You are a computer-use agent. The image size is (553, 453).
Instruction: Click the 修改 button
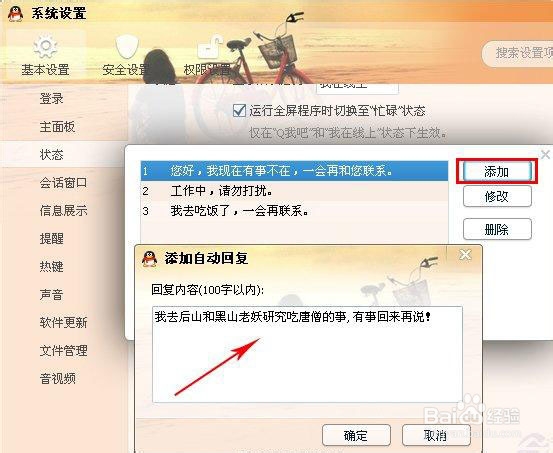tap(497, 196)
